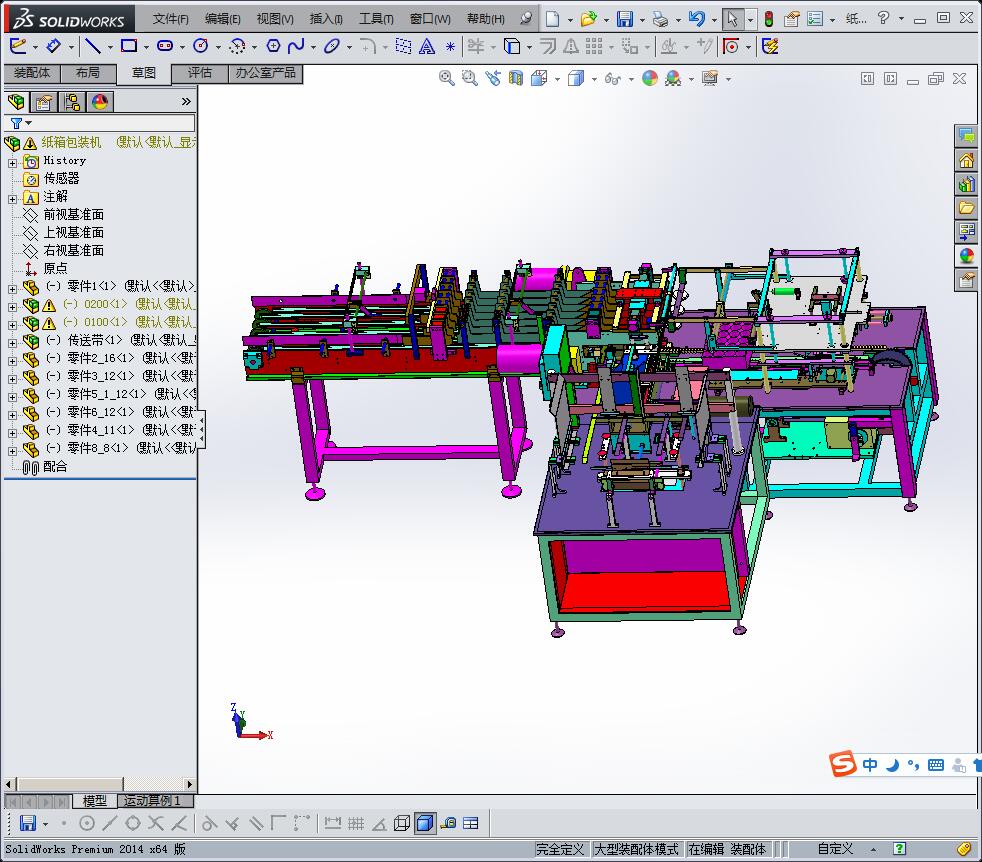Open the ConfigurationManager panel tab
The image size is (982, 862).
(x=72, y=101)
